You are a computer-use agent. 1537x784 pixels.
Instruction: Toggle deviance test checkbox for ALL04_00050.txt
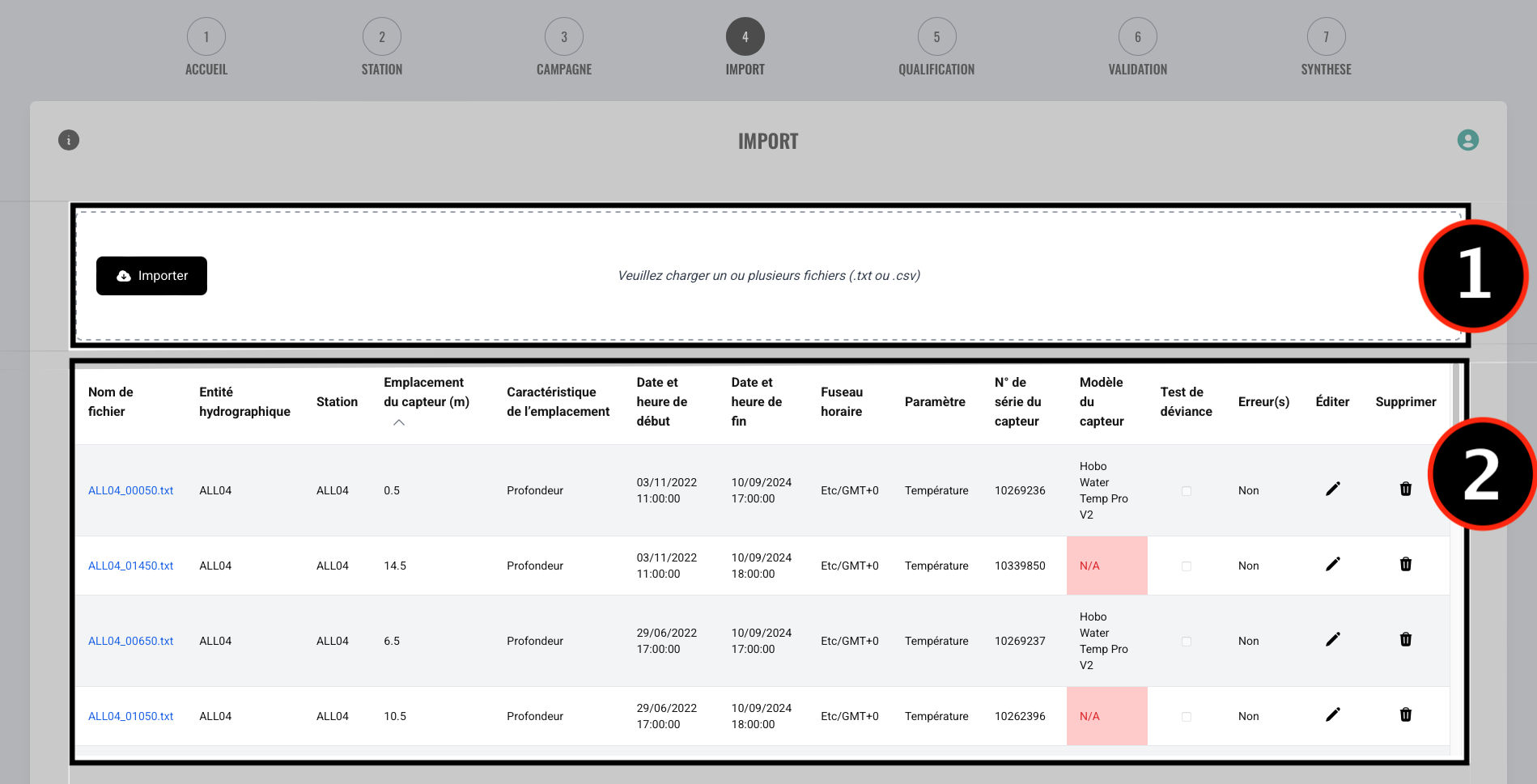point(1187,491)
